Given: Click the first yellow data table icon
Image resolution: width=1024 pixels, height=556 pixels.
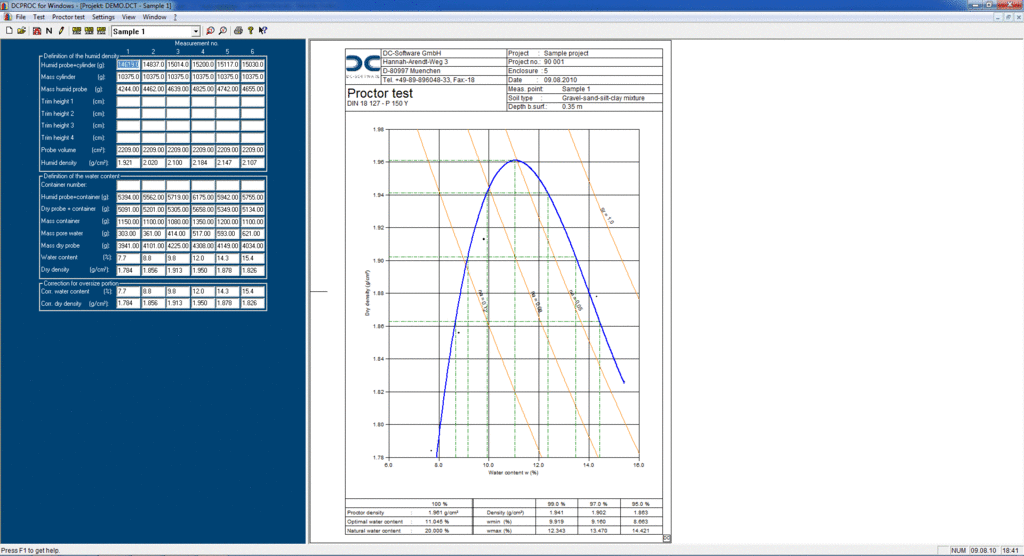Looking at the screenshot, I should point(76,31).
